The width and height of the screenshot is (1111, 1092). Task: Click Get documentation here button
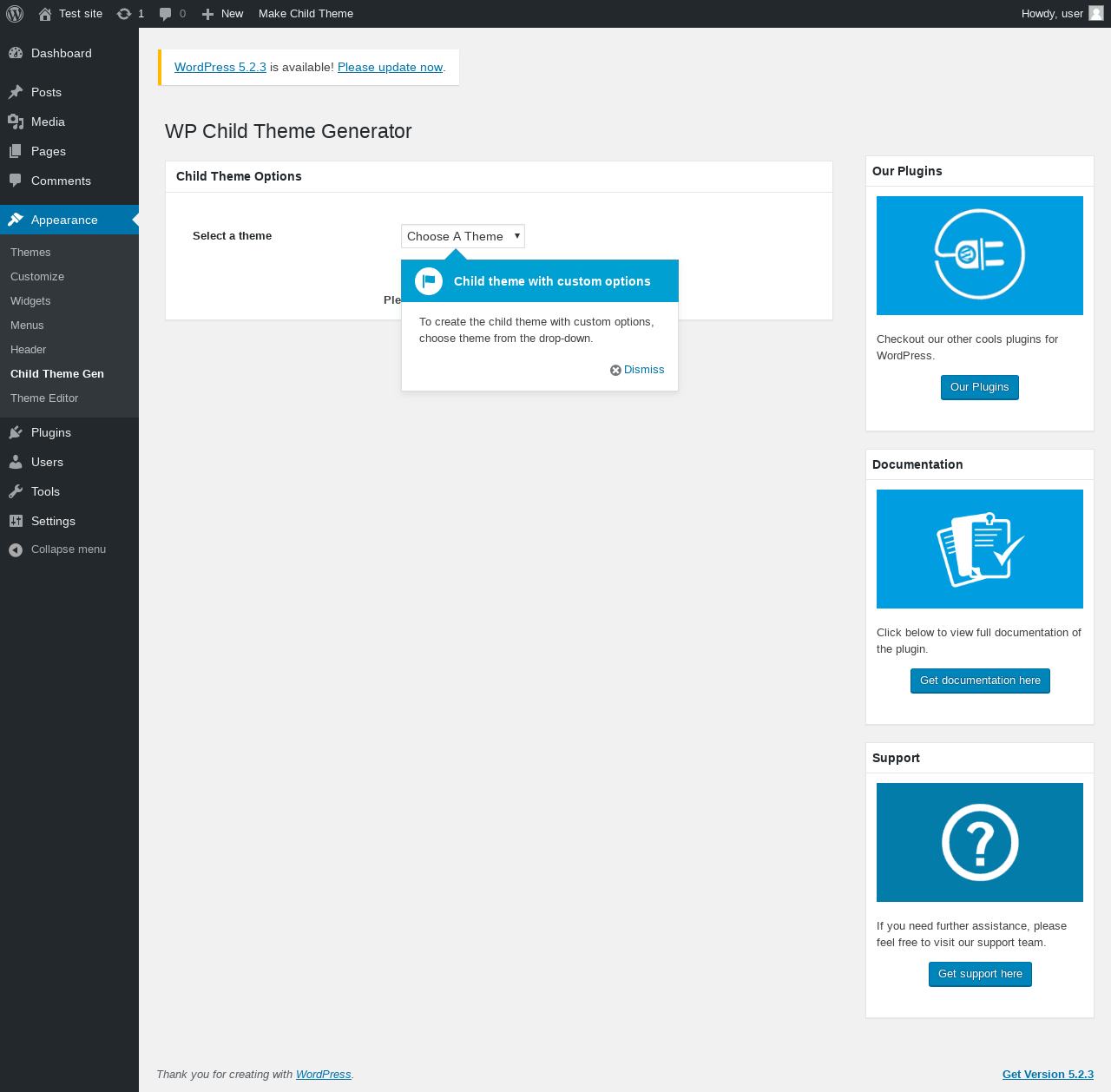[x=980, y=681]
